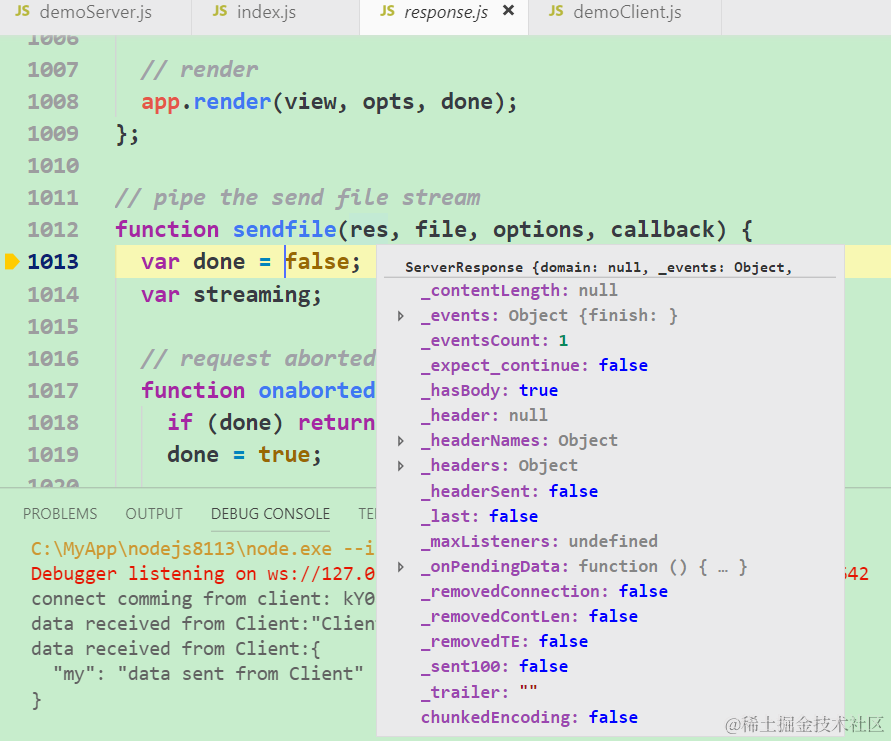Click 'connect comming from client' console line

click(203, 599)
